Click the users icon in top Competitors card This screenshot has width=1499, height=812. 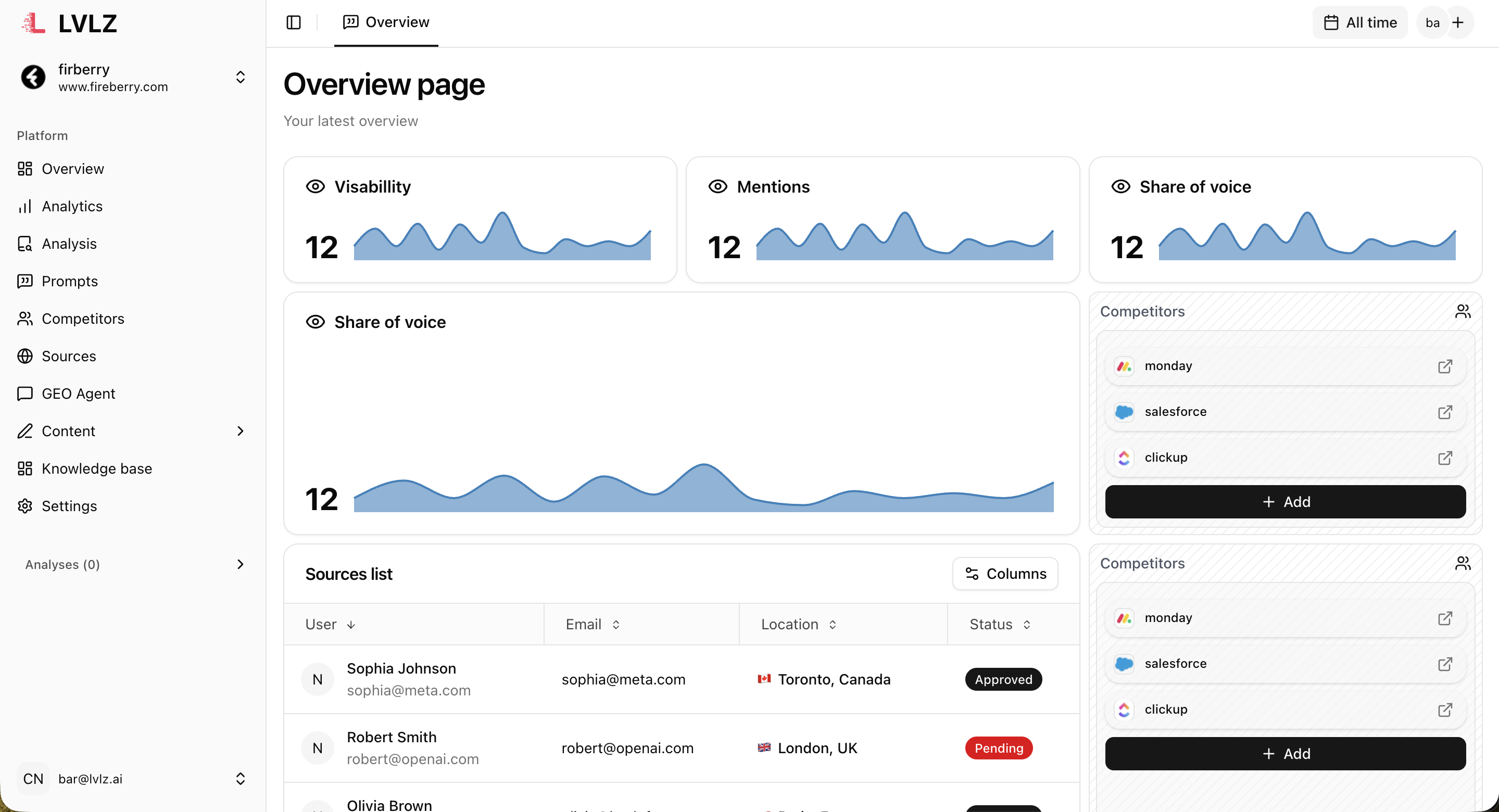[x=1463, y=312]
